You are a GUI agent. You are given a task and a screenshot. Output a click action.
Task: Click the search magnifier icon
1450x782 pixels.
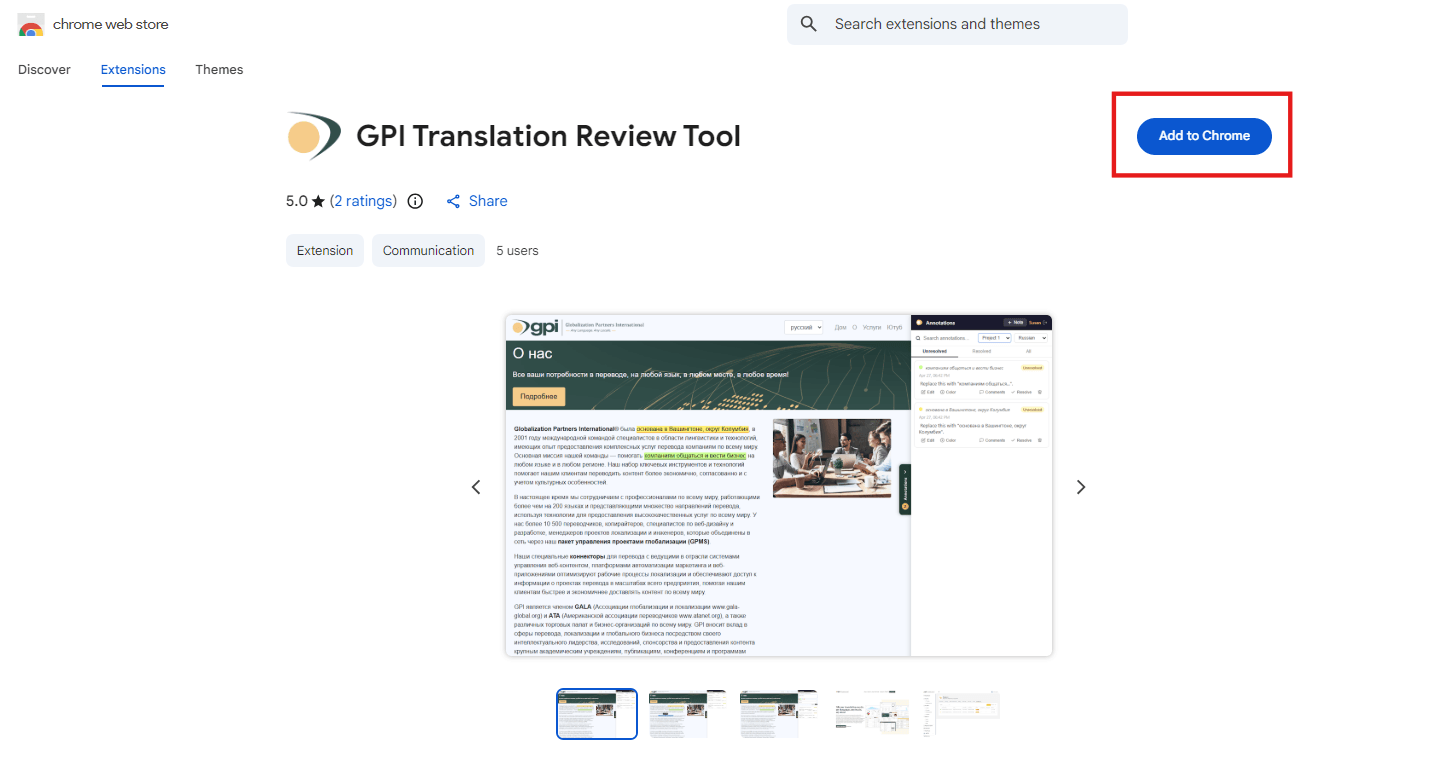pos(809,24)
